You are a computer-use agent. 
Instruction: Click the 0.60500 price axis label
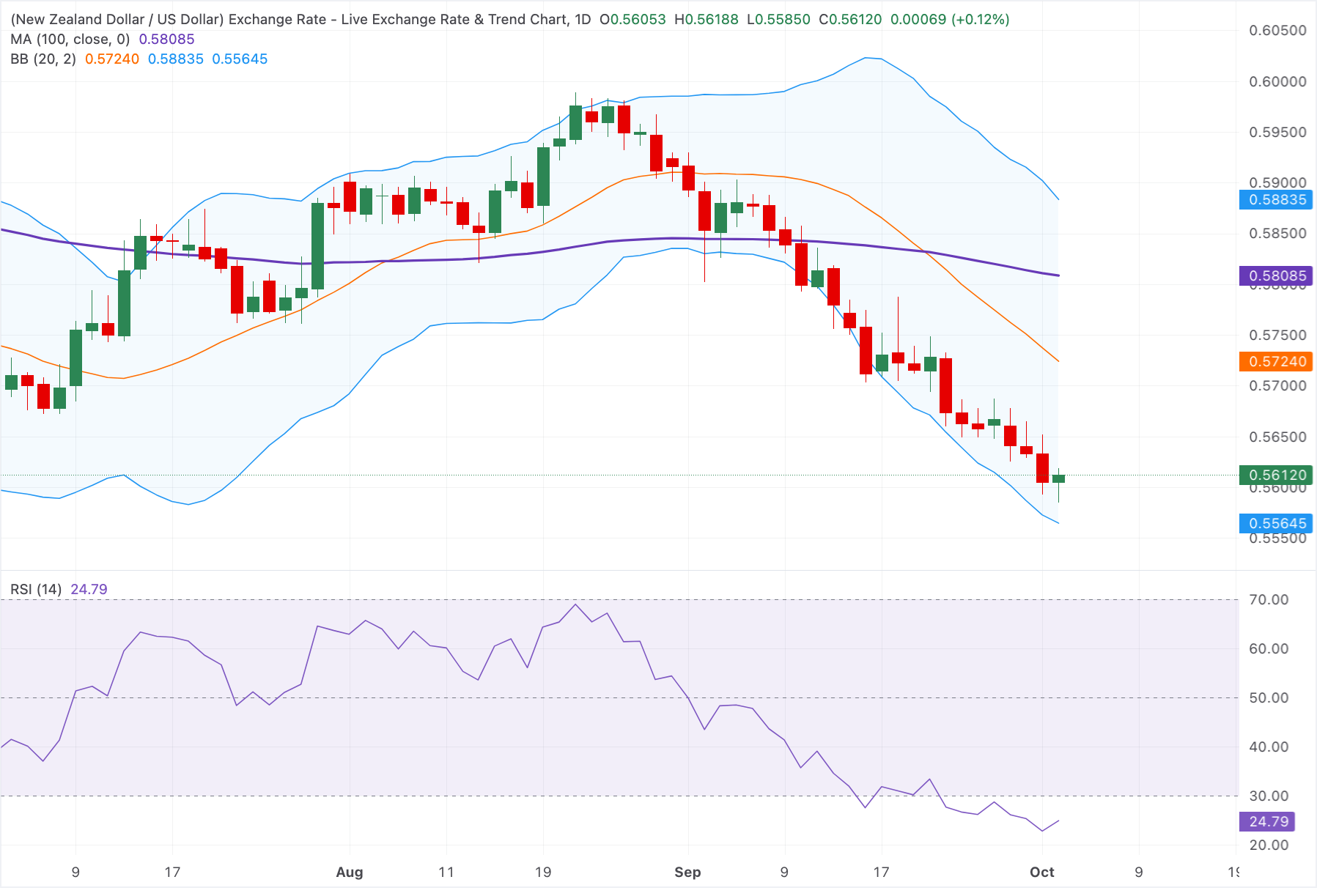(x=1277, y=31)
